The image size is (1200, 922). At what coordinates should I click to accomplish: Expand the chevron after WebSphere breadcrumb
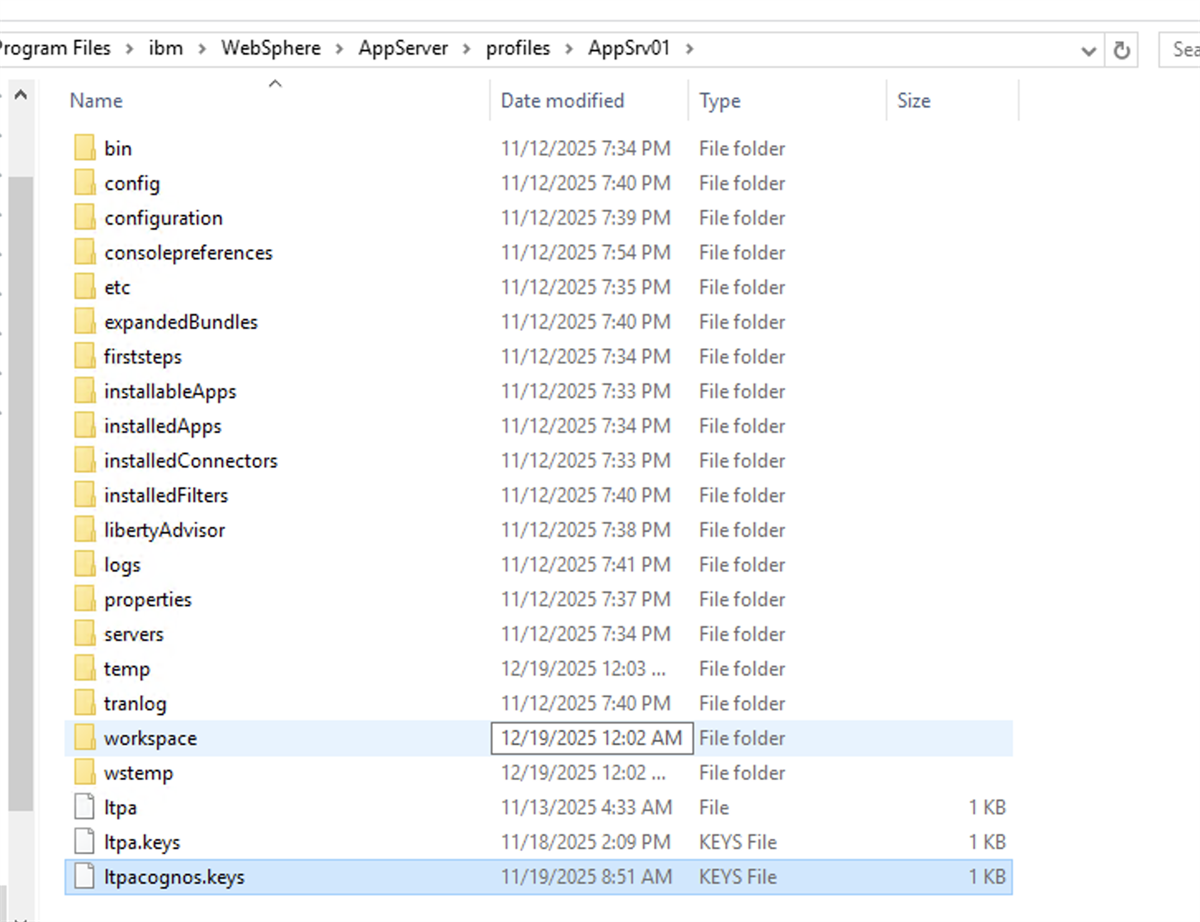(340, 48)
